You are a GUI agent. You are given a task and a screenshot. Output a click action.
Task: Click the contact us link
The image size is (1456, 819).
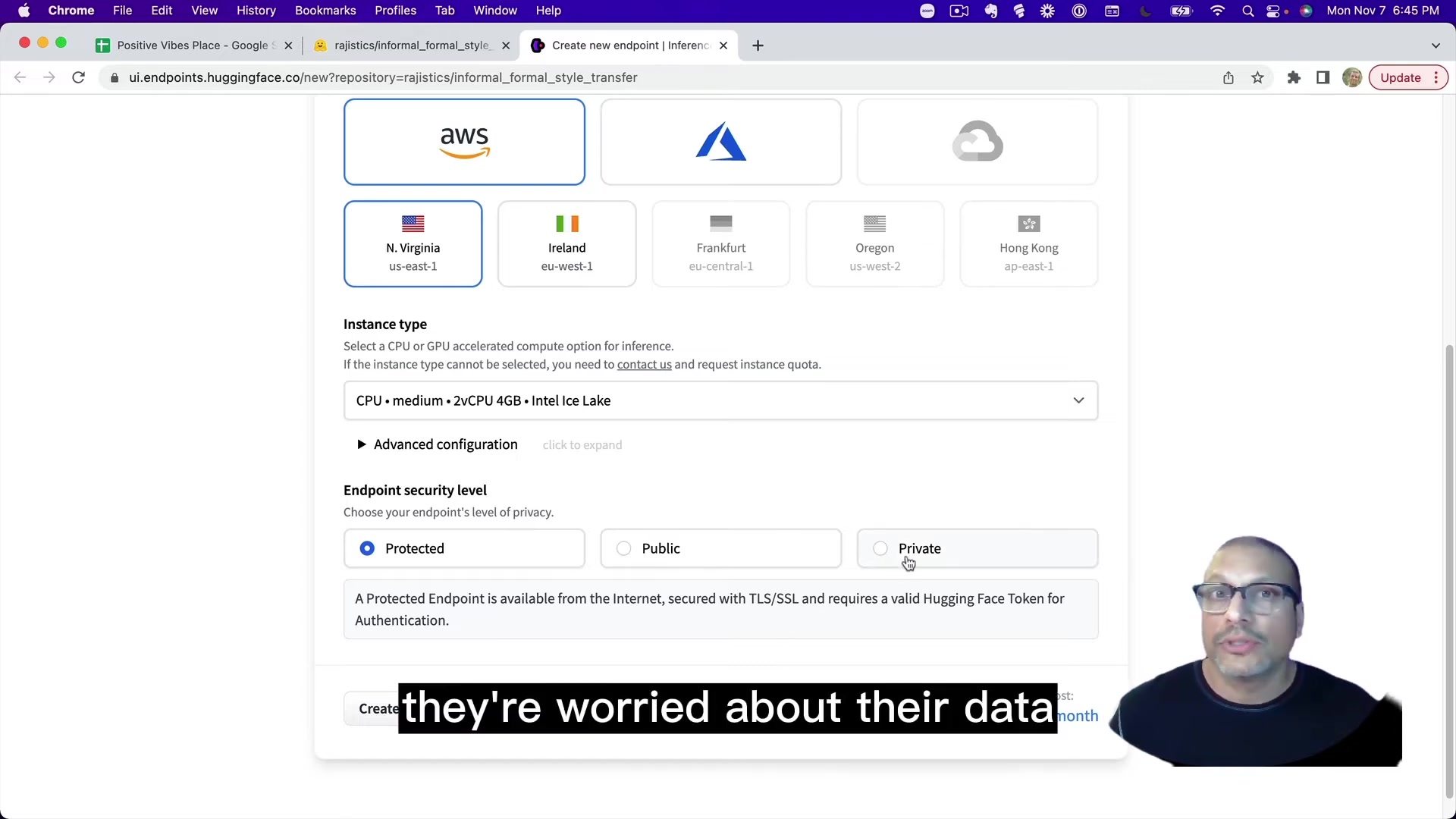pyautogui.click(x=644, y=365)
